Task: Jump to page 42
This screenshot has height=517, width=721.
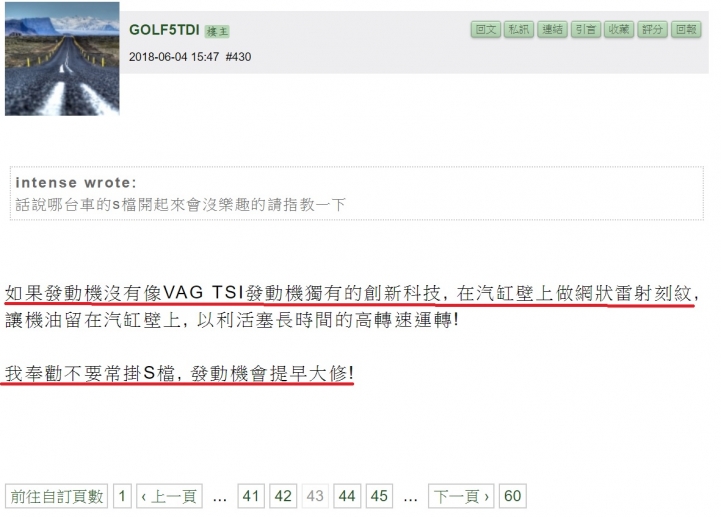Action: click(x=283, y=496)
